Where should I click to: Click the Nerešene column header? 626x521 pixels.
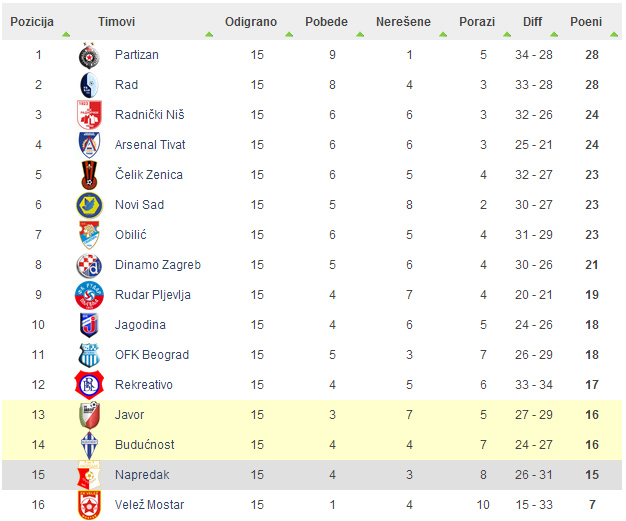coord(403,22)
